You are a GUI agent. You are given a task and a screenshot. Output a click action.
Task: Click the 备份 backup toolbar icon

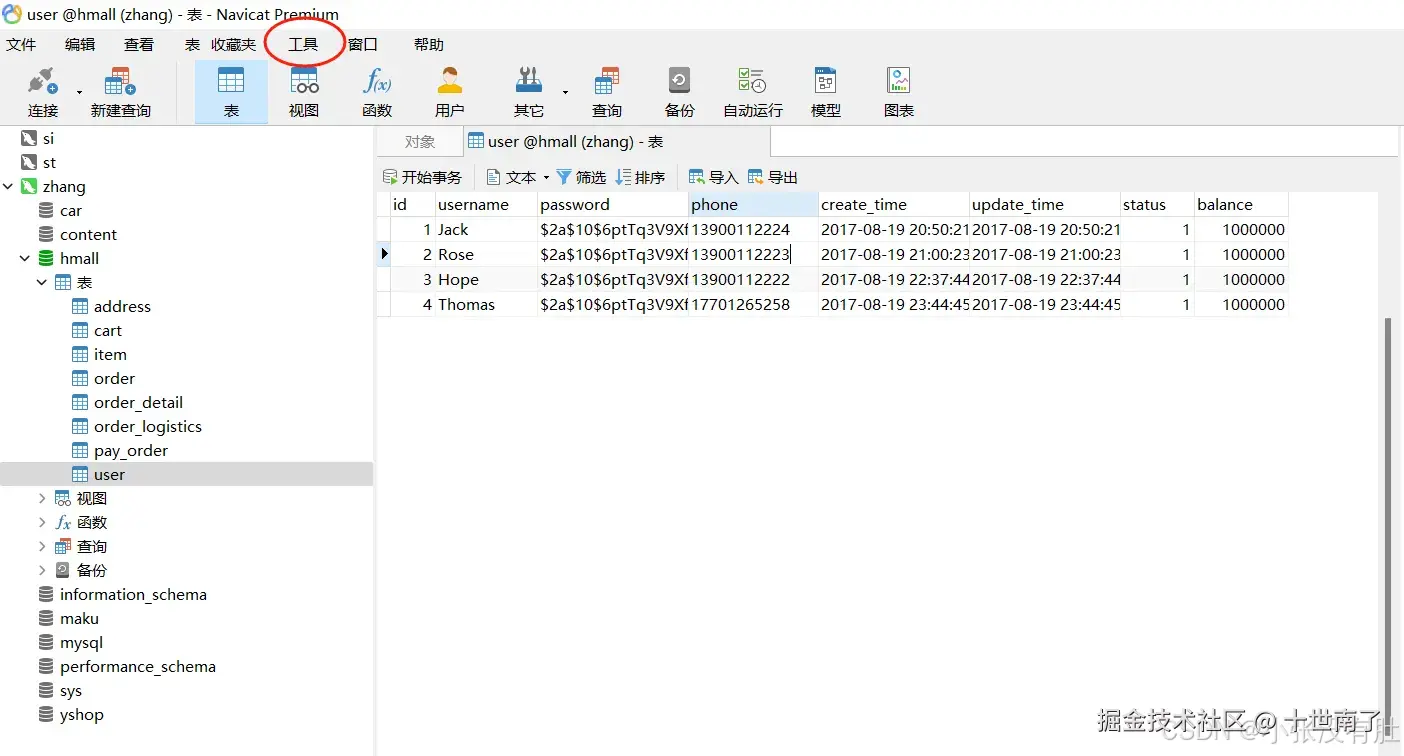(x=679, y=81)
